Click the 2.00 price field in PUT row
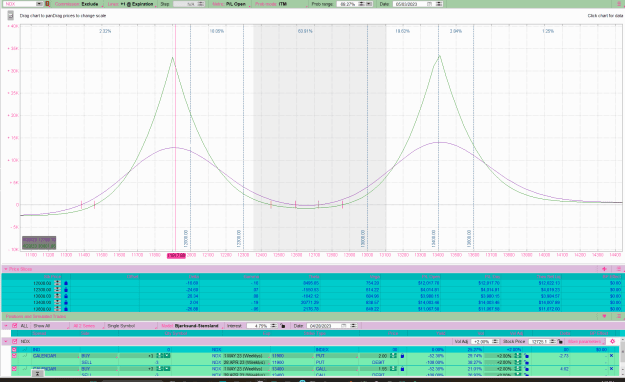Screen dimensions: 625x382 pyautogui.click(x=375, y=356)
